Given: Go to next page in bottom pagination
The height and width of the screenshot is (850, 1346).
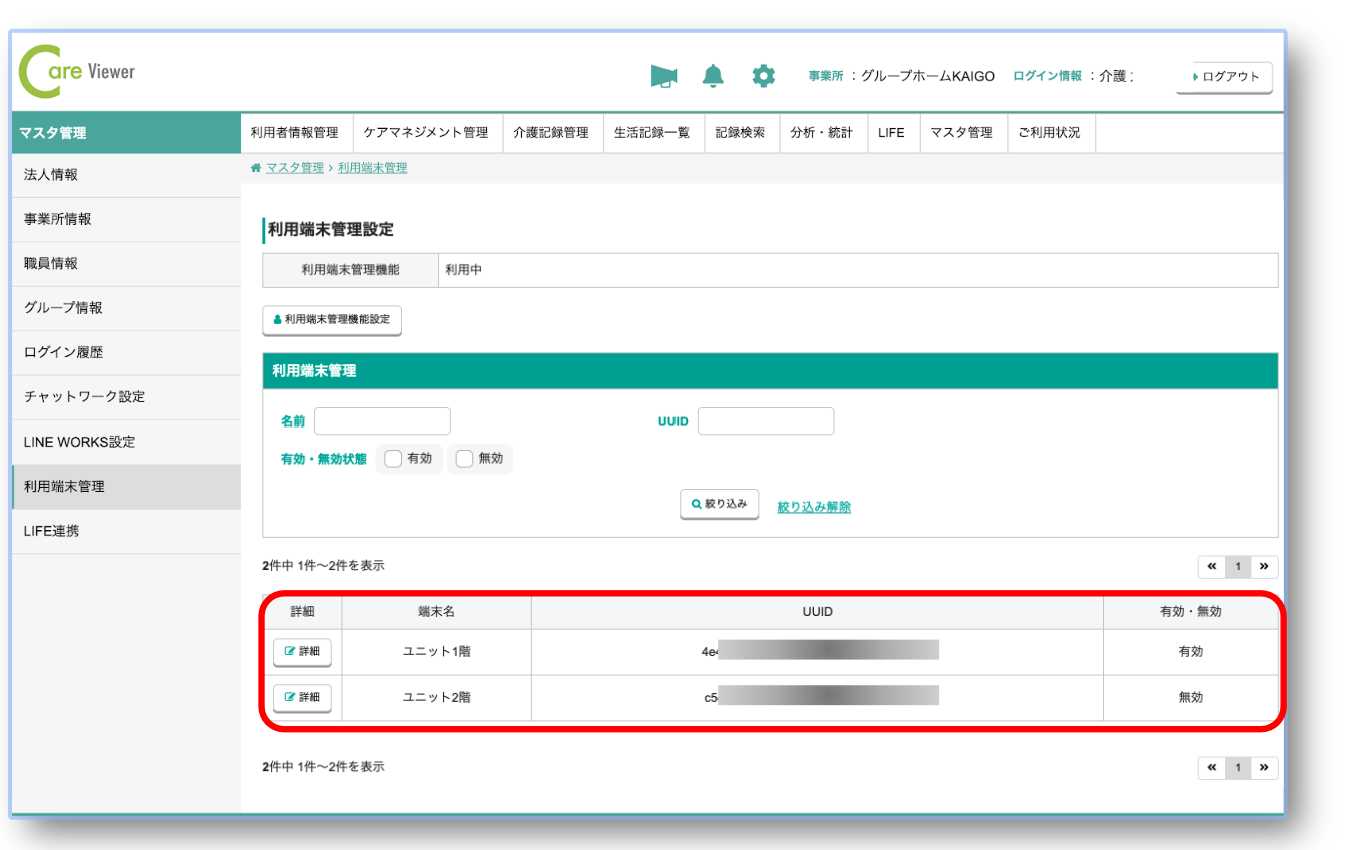Looking at the screenshot, I should coord(1264,767).
